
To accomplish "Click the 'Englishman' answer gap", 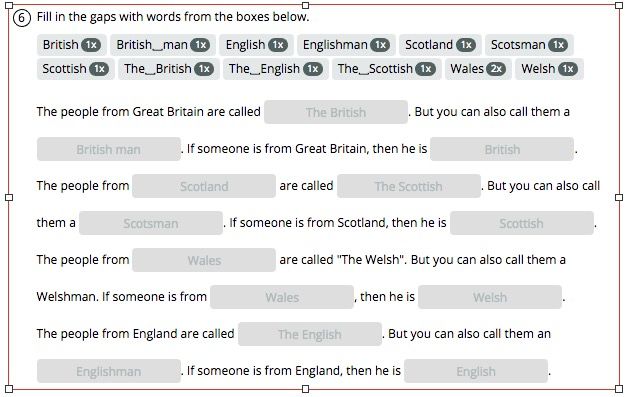I will pyautogui.click(x=108, y=371).
